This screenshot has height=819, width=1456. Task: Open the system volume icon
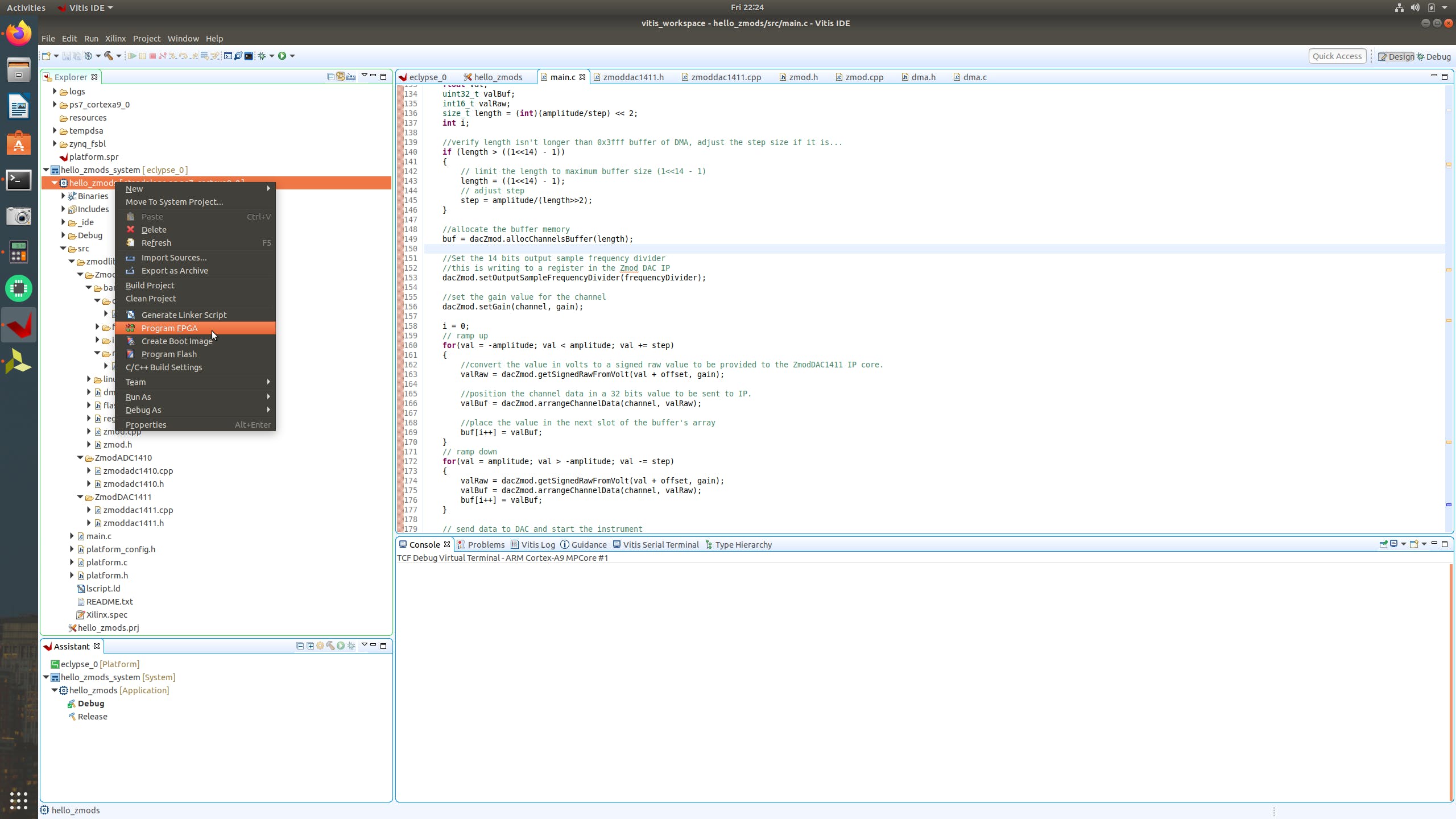point(1415,7)
